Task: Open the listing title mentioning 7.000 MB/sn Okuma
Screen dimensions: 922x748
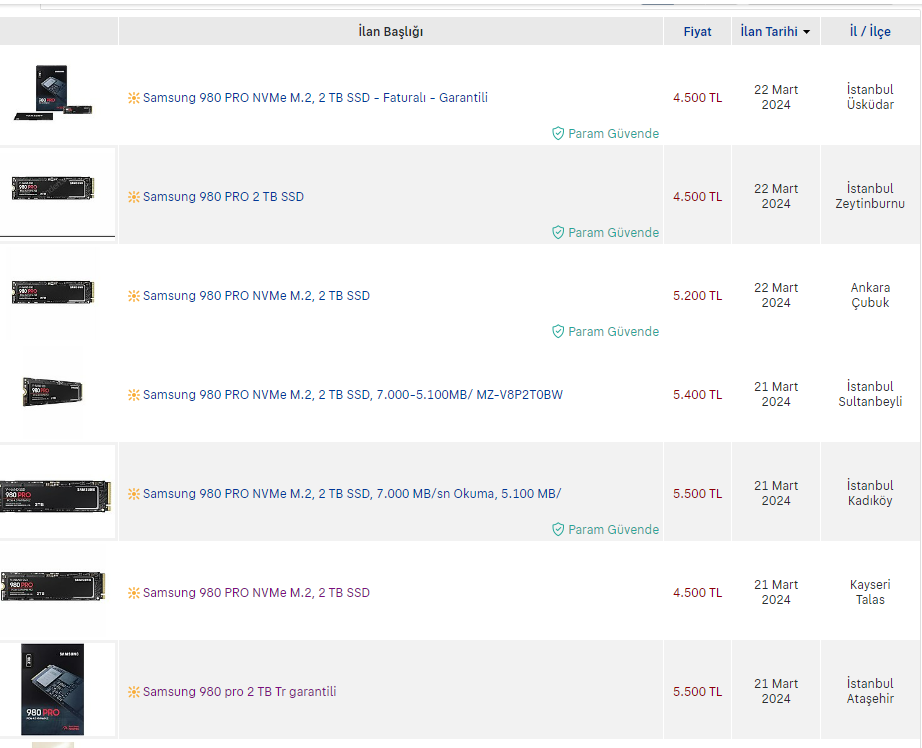Action: (352, 494)
